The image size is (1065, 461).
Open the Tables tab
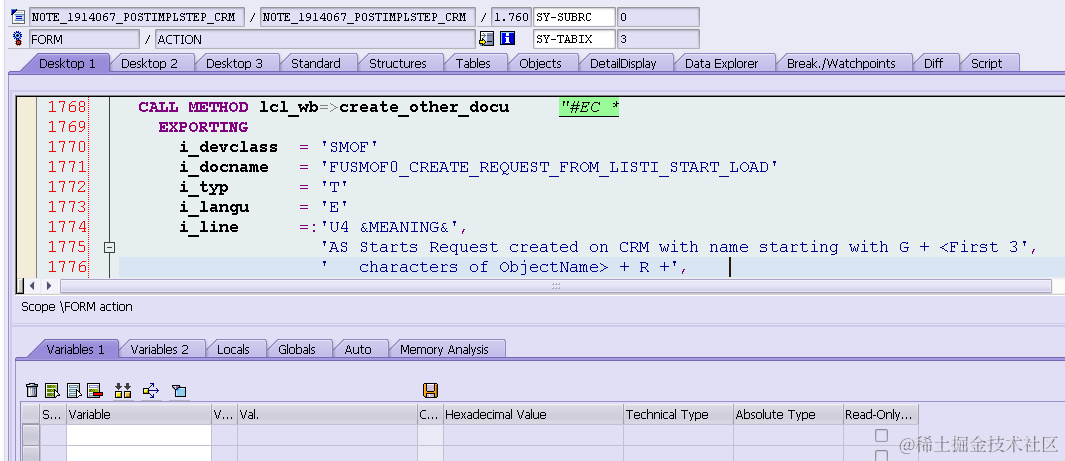point(473,63)
